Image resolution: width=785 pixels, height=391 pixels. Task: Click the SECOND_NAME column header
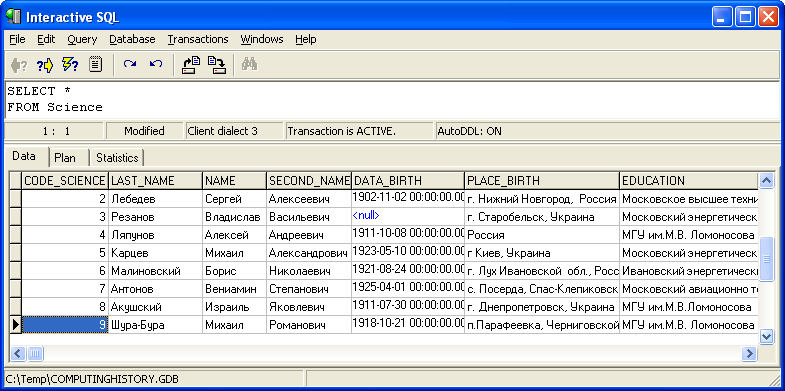coord(309,180)
